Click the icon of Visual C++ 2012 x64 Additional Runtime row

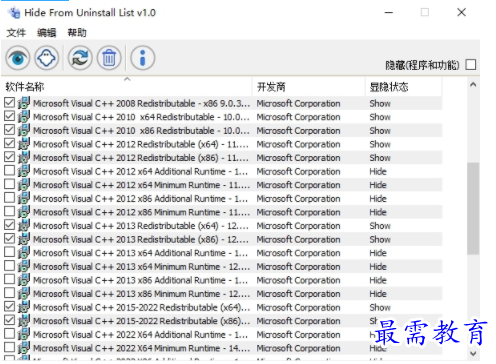[x=24, y=171]
